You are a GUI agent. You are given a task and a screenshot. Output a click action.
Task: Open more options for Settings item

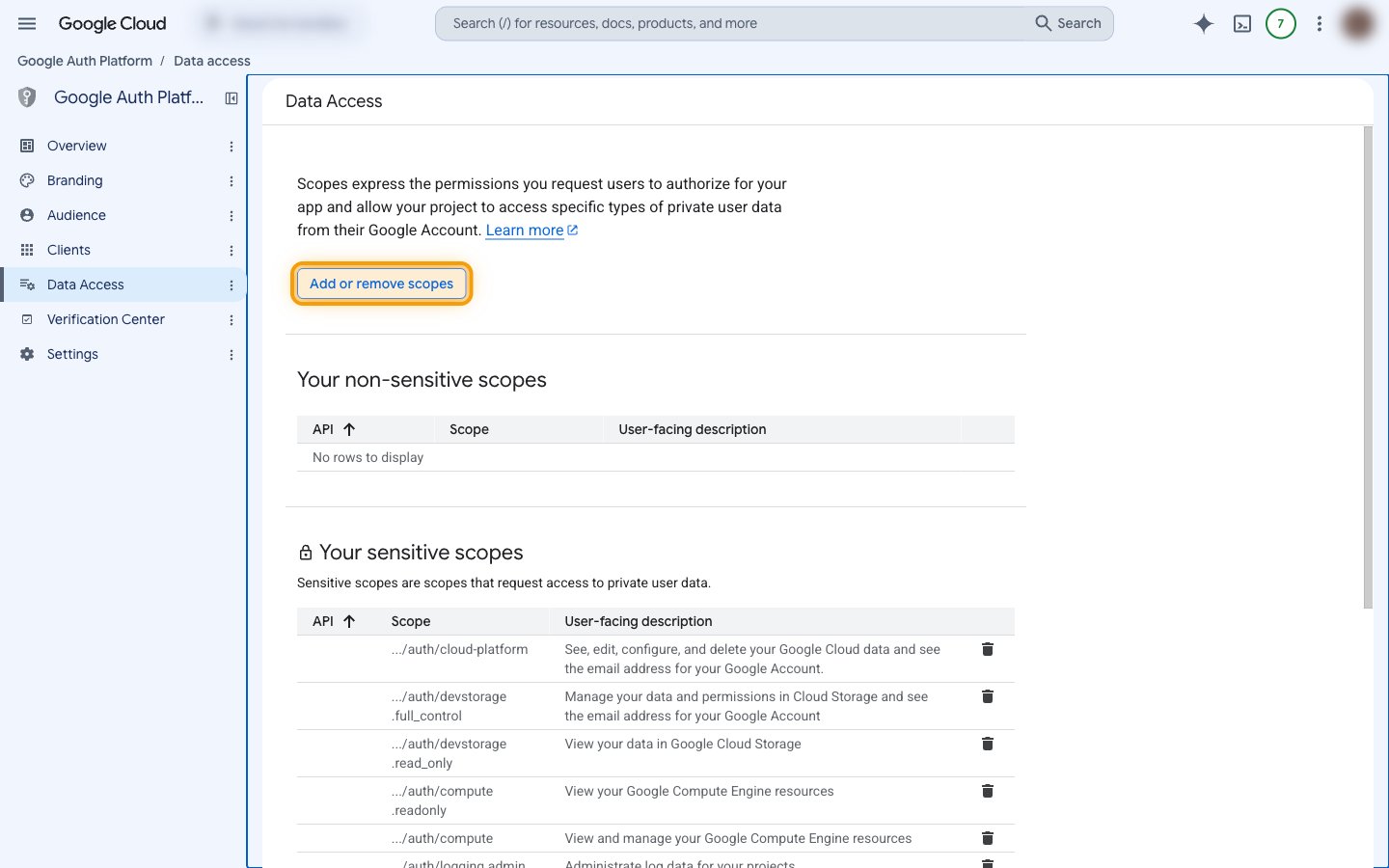coord(231,354)
